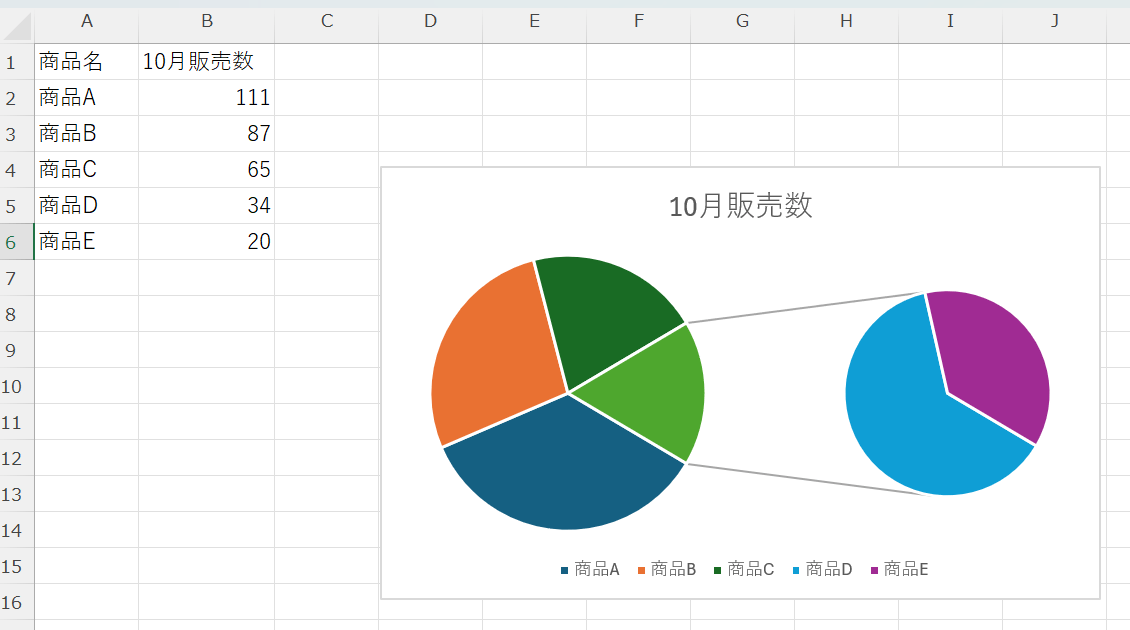Click the 商品A legend entry
The width and height of the screenshot is (1130, 630).
[x=595, y=569]
